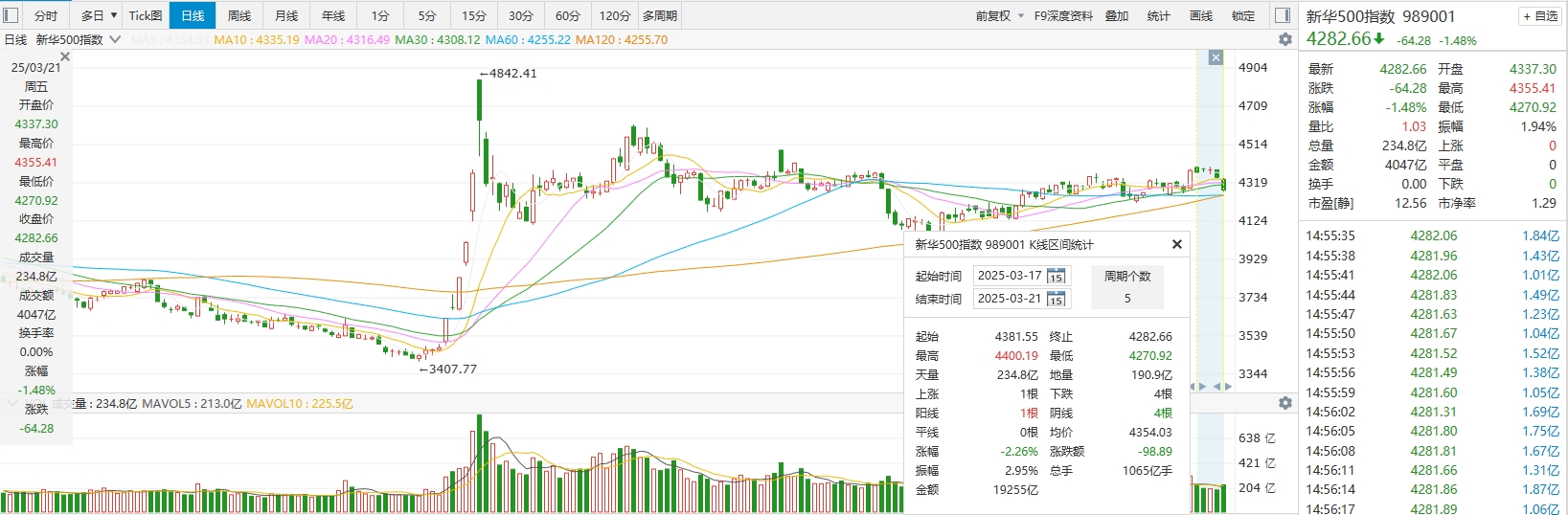1568x515 pixels.
Task: Switch to 1分 minute chart
Action: [380, 15]
